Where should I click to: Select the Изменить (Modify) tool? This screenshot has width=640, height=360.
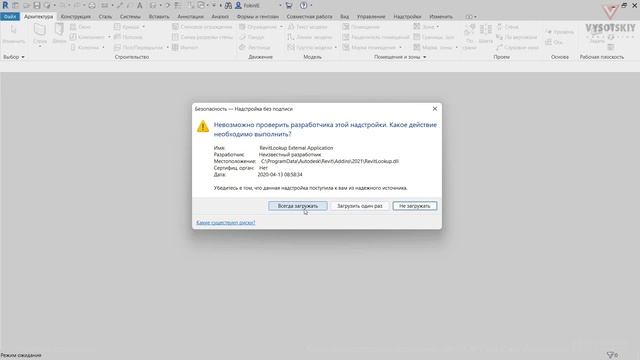tap(13, 34)
